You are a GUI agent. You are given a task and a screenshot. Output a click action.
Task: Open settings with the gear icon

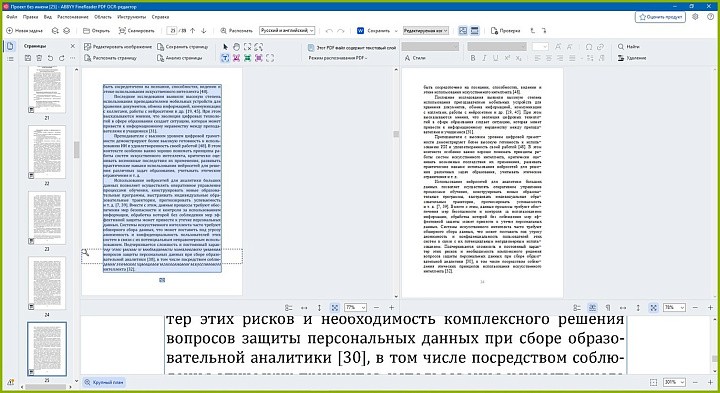[x=695, y=17]
